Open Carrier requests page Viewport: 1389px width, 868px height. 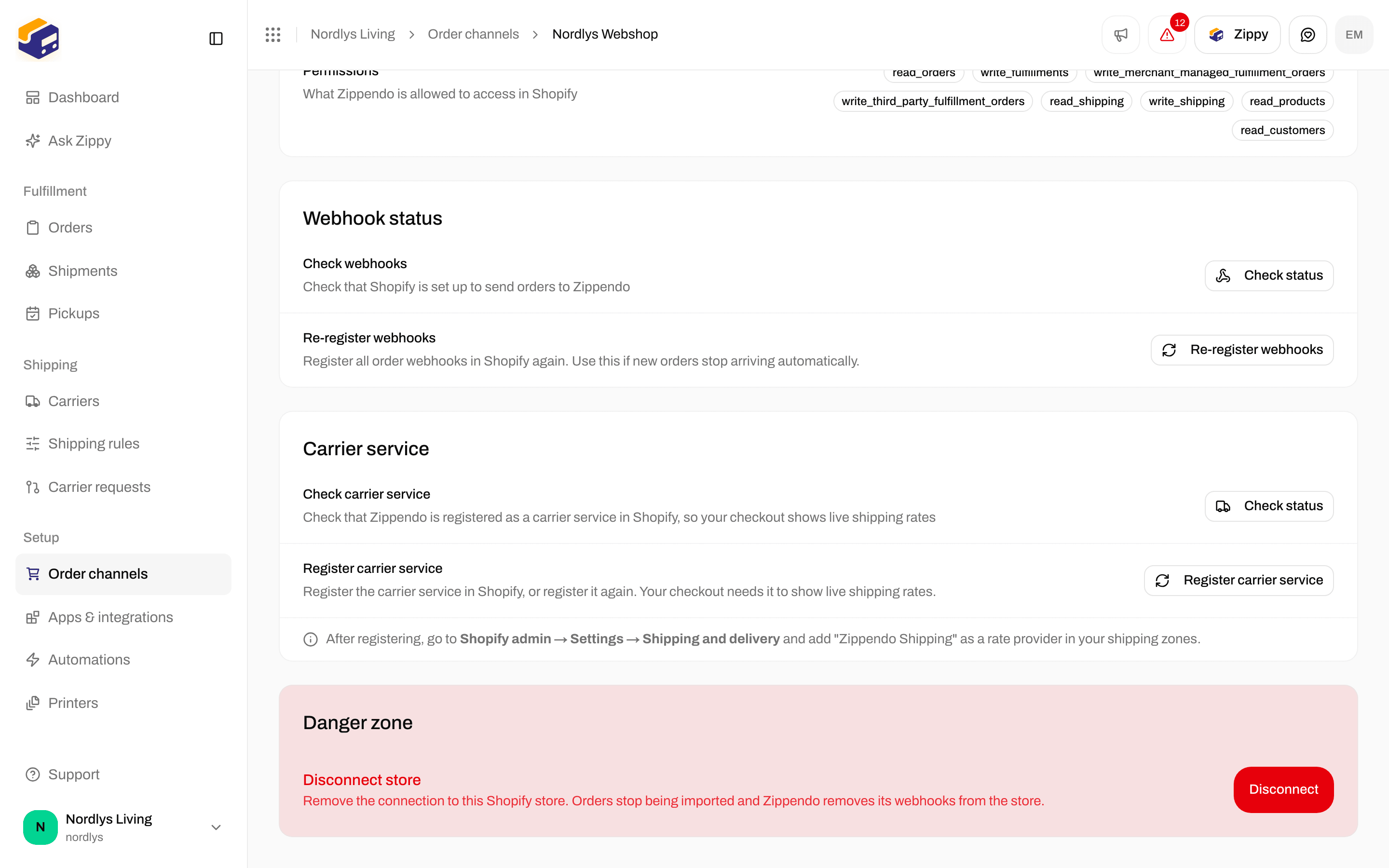pos(123,487)
